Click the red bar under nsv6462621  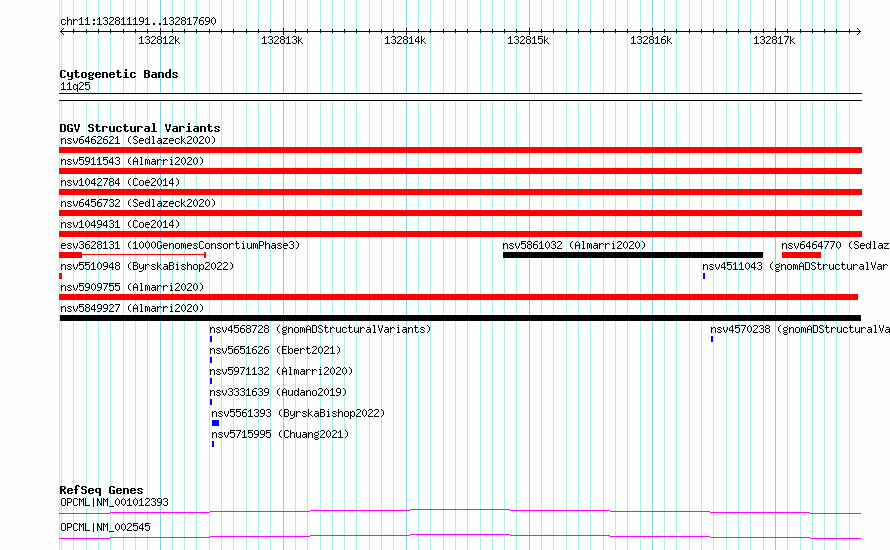pos(460,150)
